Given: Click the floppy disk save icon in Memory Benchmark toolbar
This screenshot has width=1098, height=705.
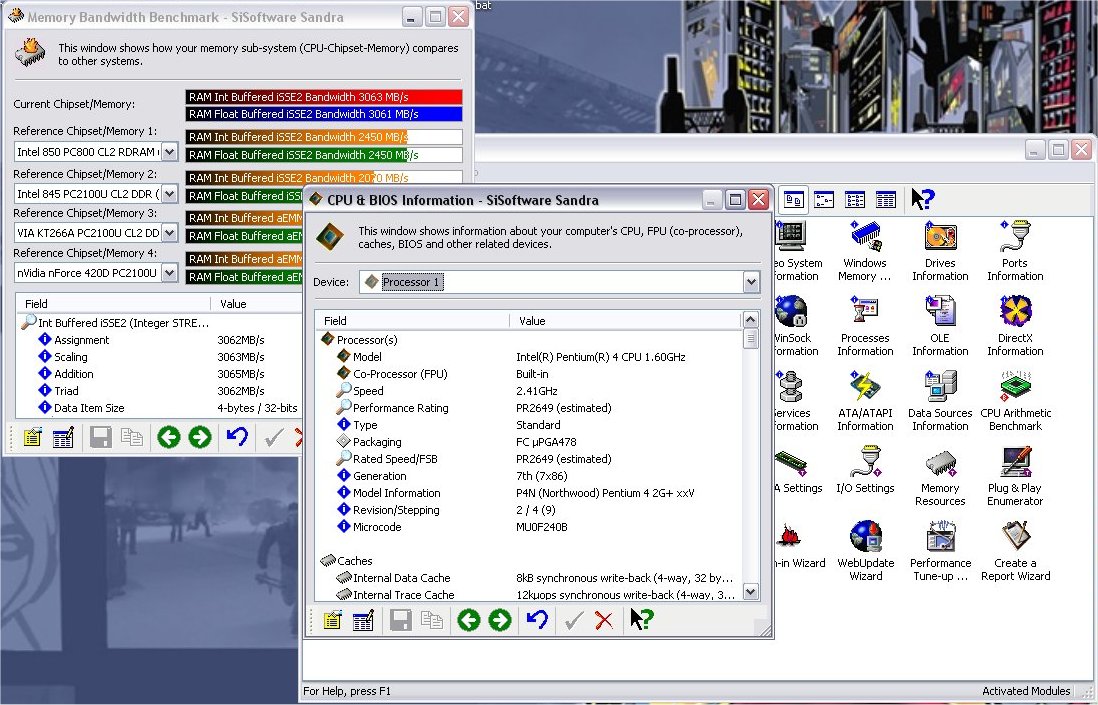Looking at the screenshot, I should tap(101, 438).
